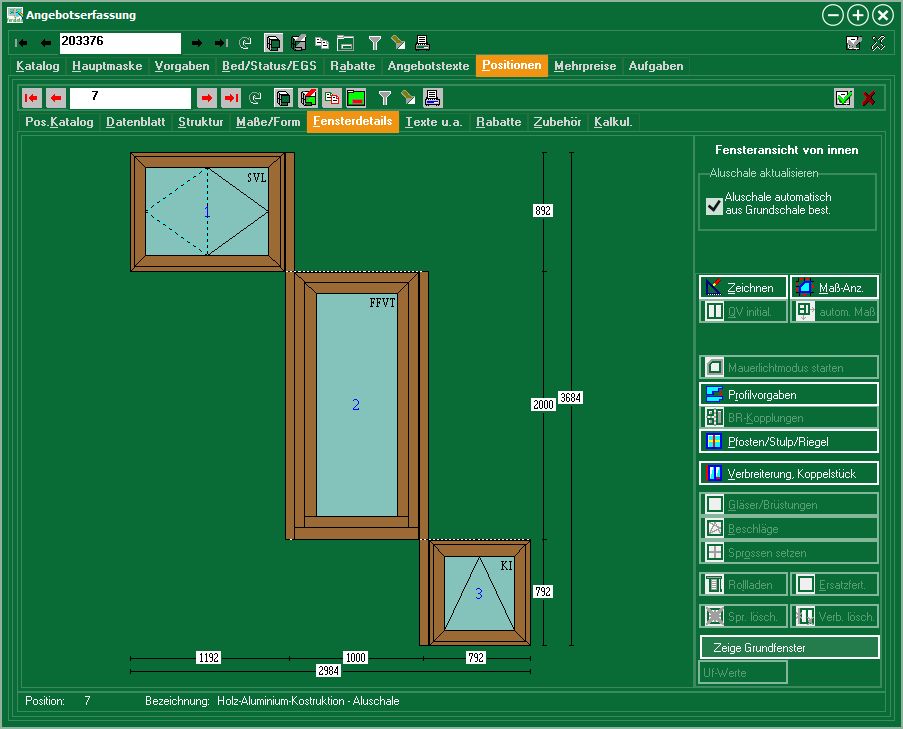This screenshot has width=903, height=729.
Task: Open the Vorgaben tab
Action: tap(182, 66)
